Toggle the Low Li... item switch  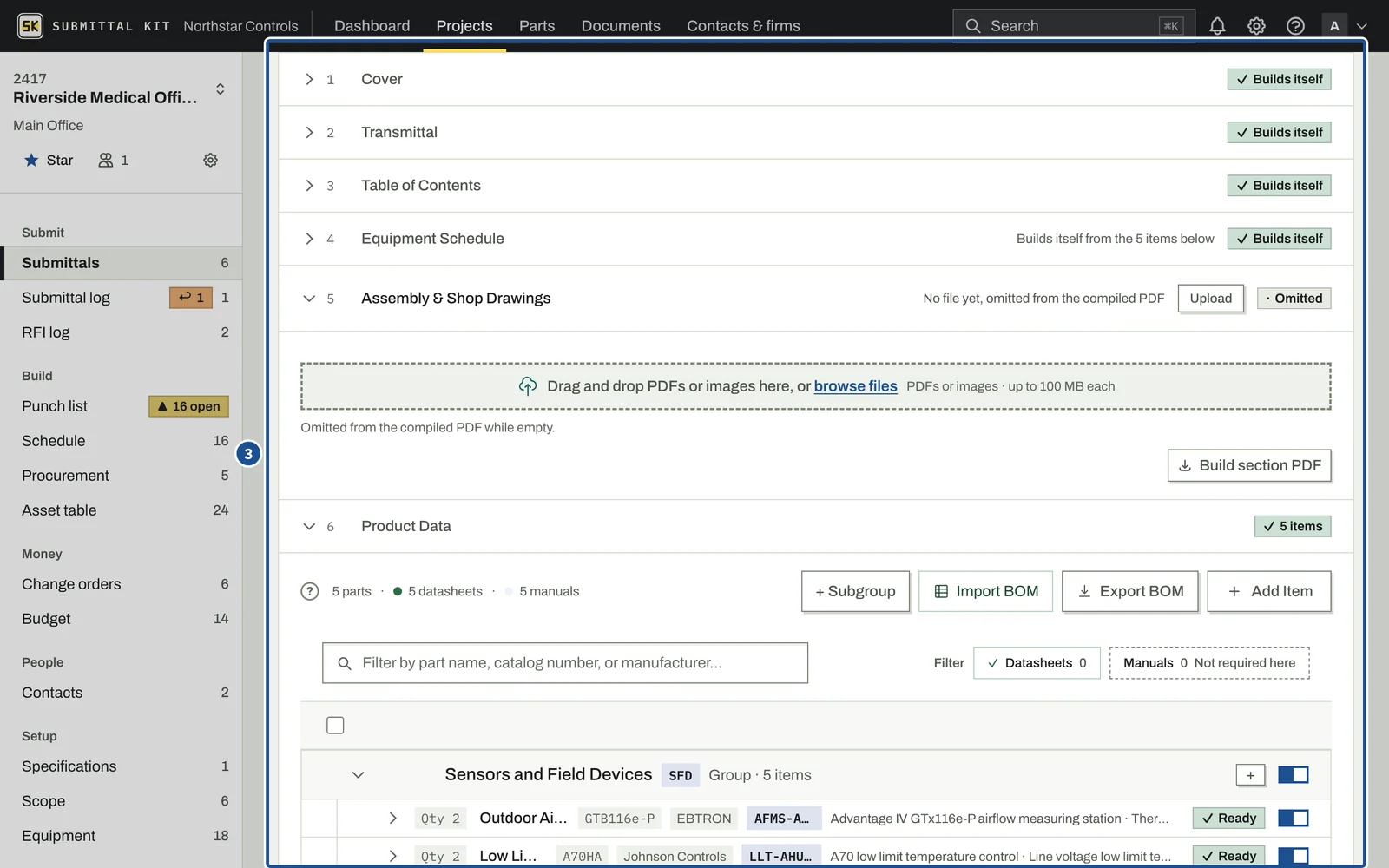click(x=1294, y=856)
